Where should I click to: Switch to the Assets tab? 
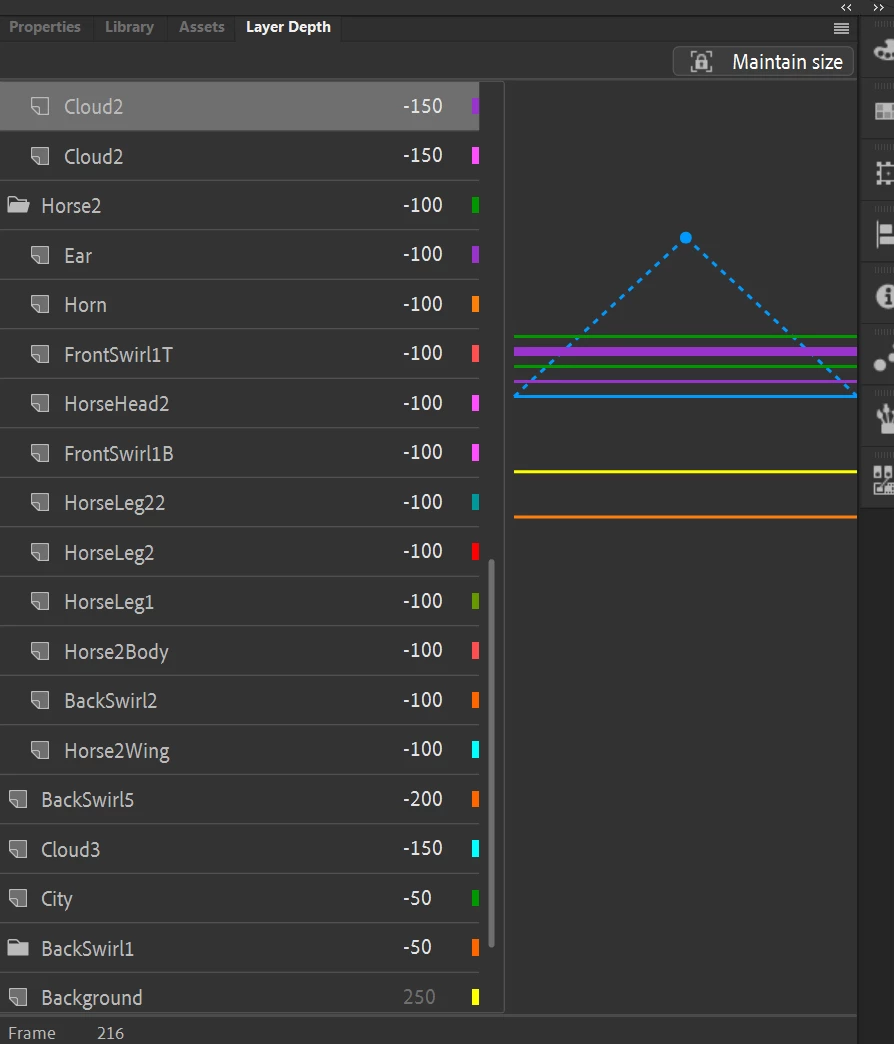(x=202, y=27)
